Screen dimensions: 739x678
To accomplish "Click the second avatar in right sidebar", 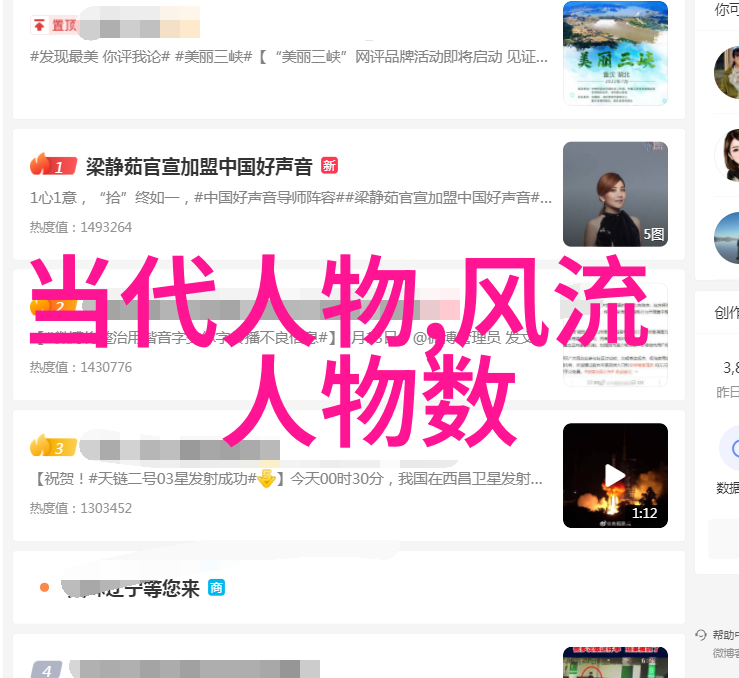I will pos(727,155).
